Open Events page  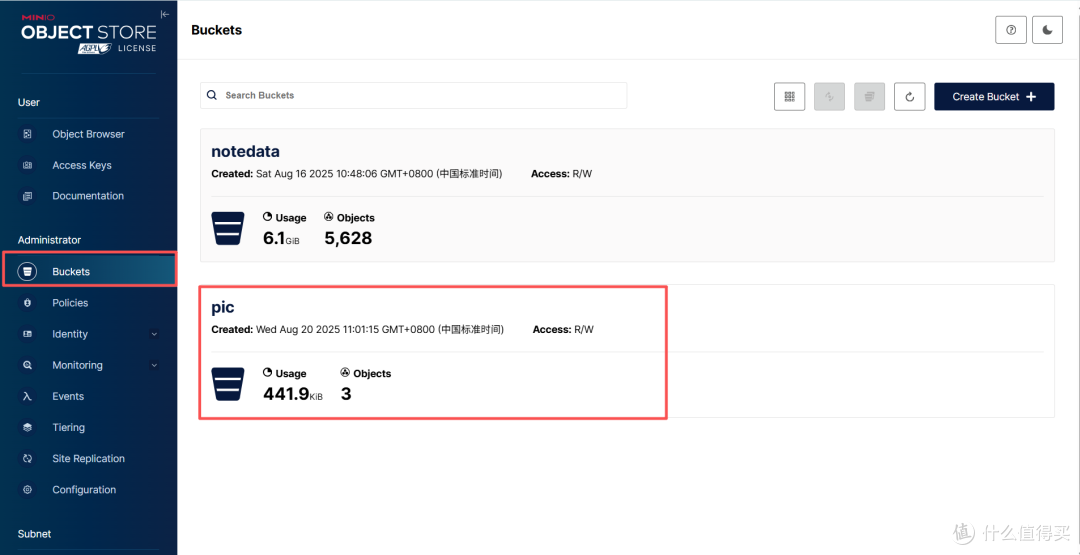(x=68, y=397)
